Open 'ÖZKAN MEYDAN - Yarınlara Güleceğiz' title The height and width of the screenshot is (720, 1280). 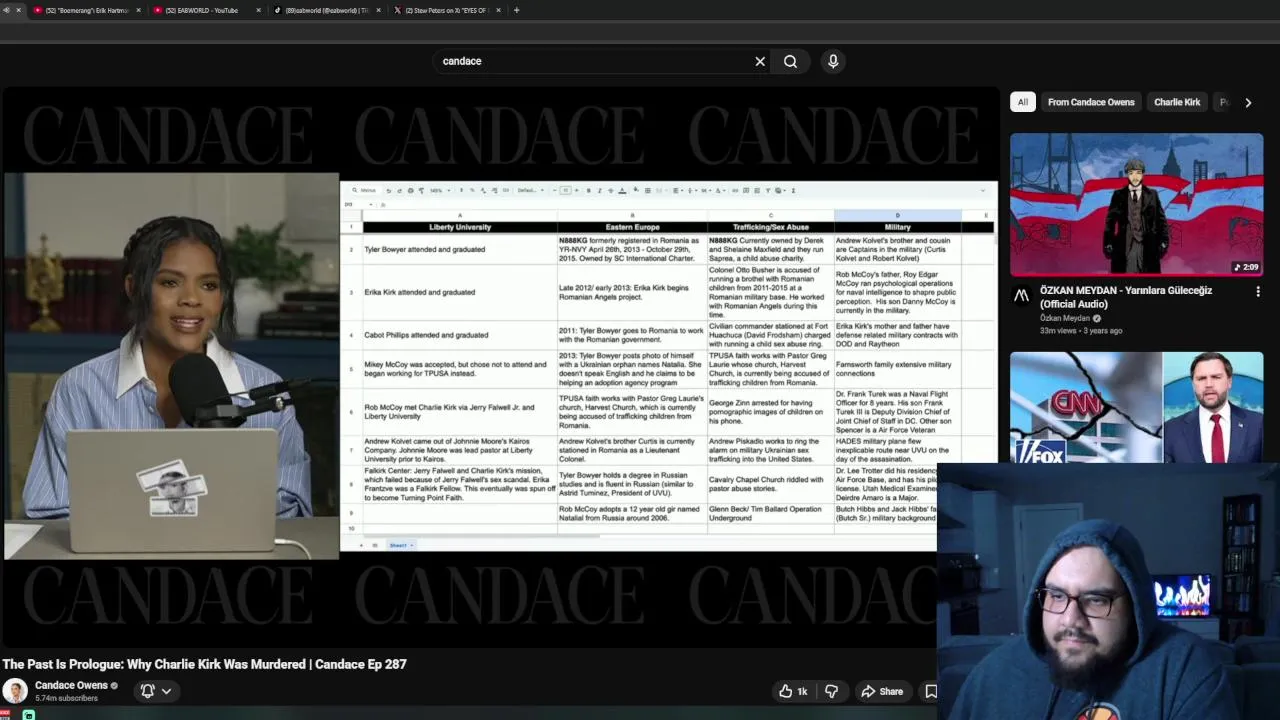coord(1126,297)
